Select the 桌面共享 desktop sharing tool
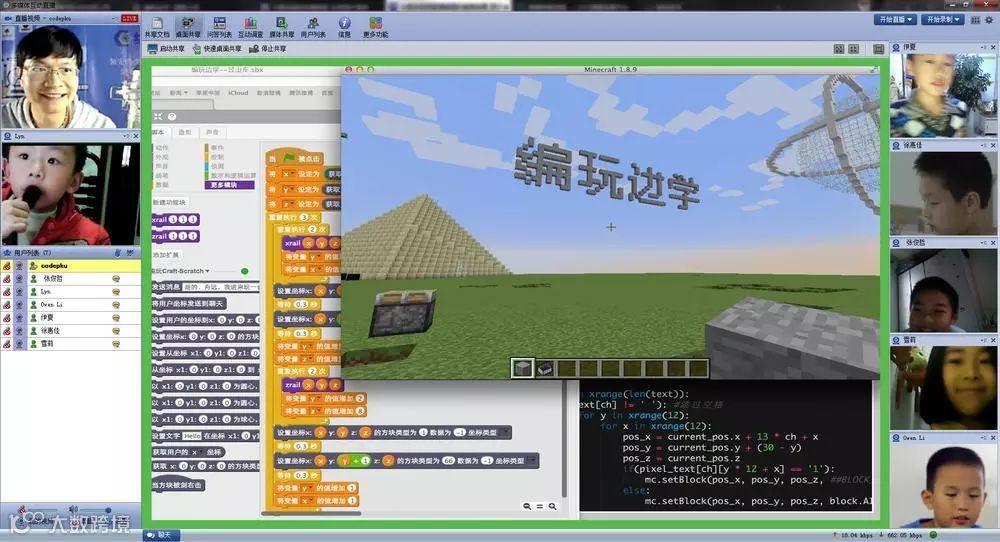The image size is (1000, 542). (188, 27)
